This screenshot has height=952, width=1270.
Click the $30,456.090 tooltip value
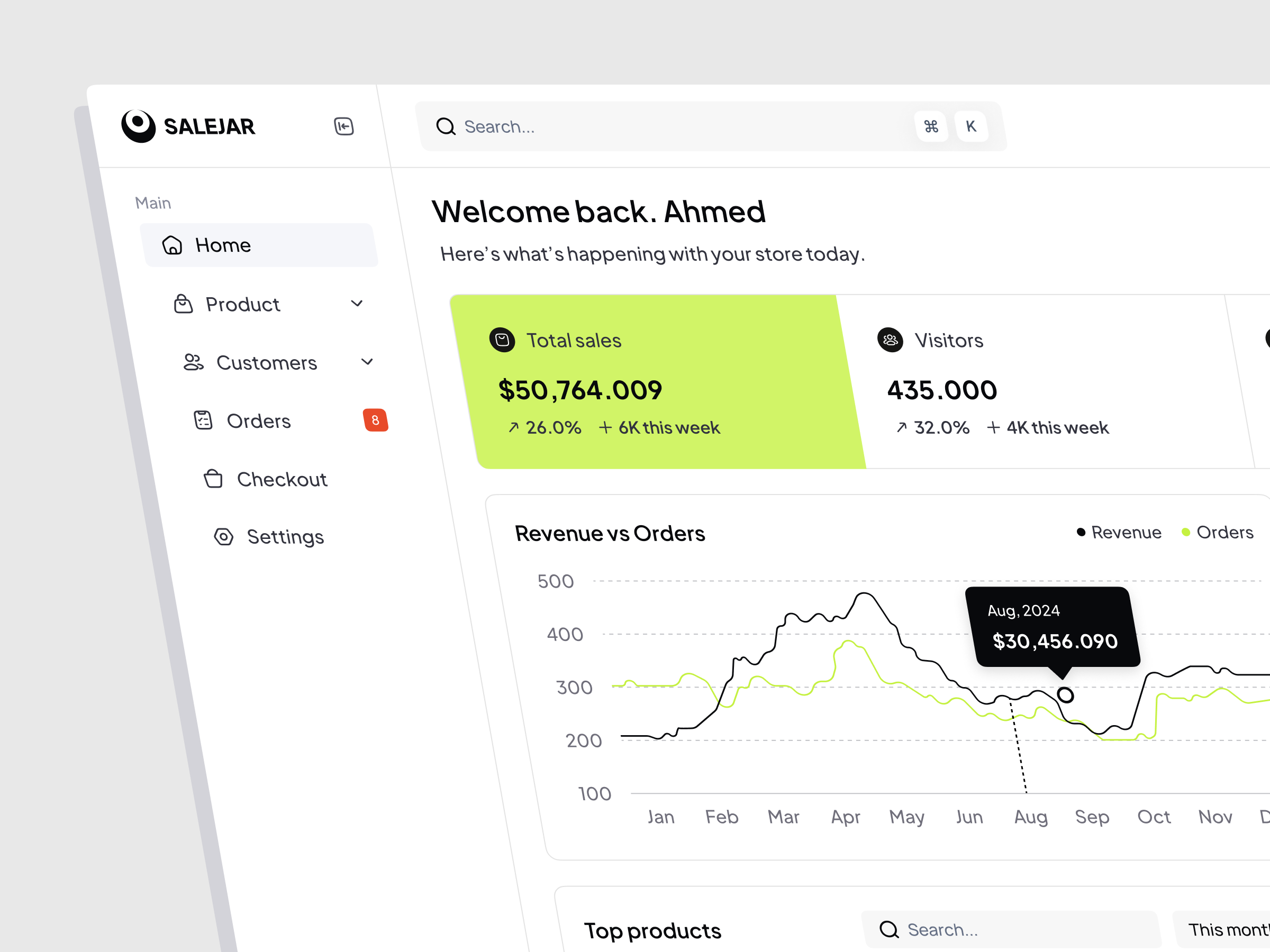pyautogui.click(x=1055, y=641)
